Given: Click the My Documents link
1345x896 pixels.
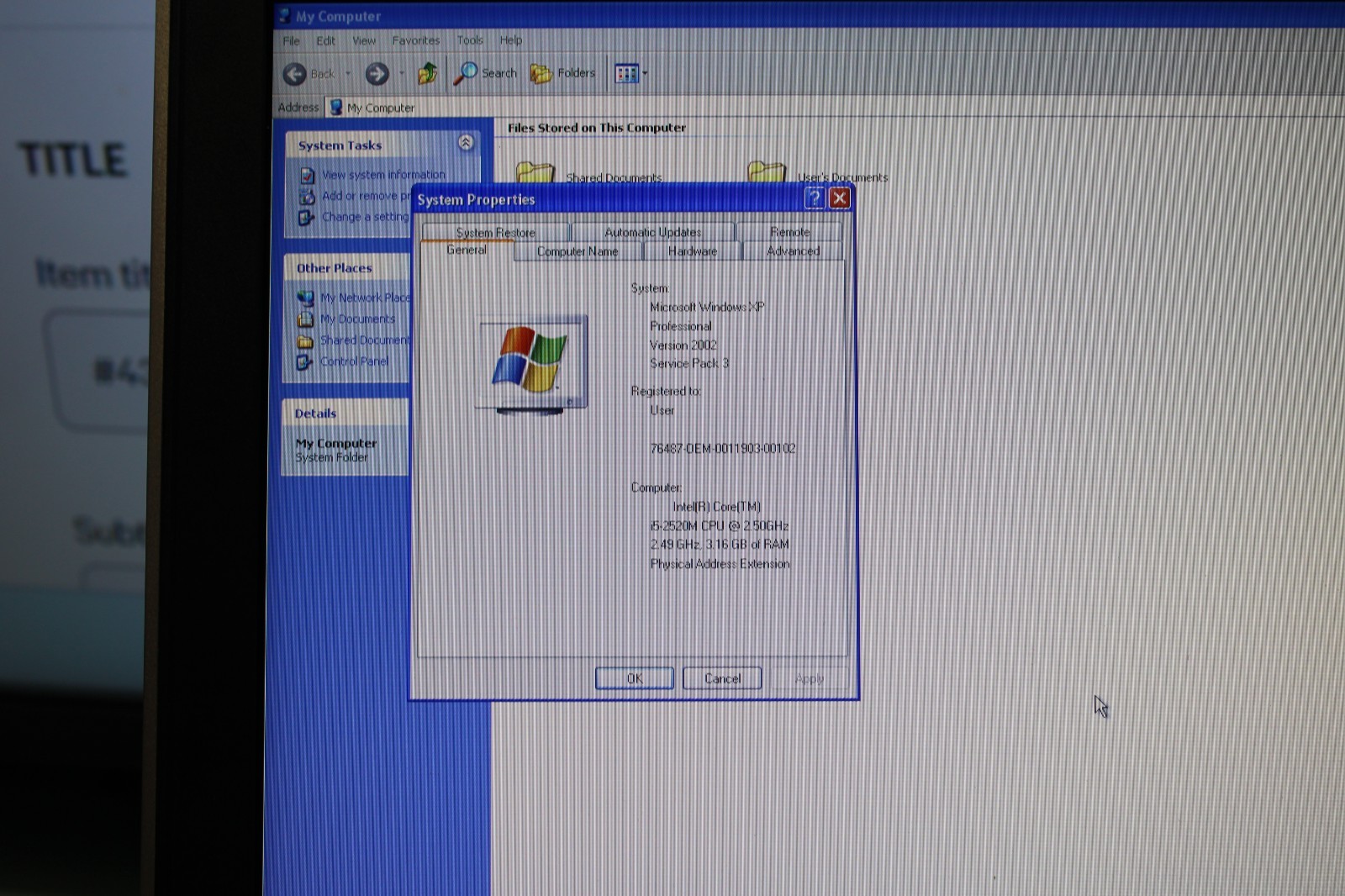Looking at the screenshot, I should click(x=357, y=319).
